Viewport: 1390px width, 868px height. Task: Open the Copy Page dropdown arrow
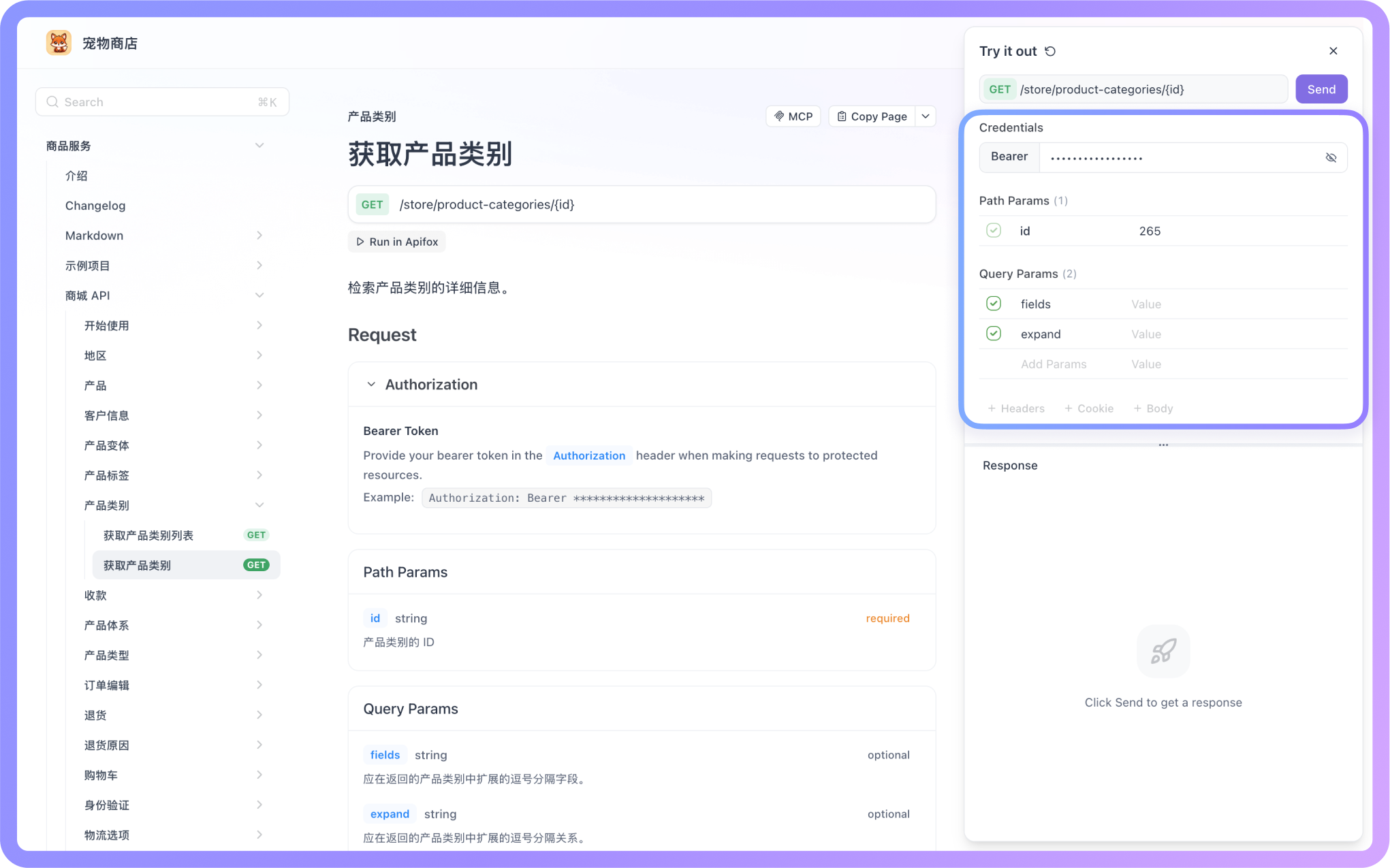coord(926,116)
